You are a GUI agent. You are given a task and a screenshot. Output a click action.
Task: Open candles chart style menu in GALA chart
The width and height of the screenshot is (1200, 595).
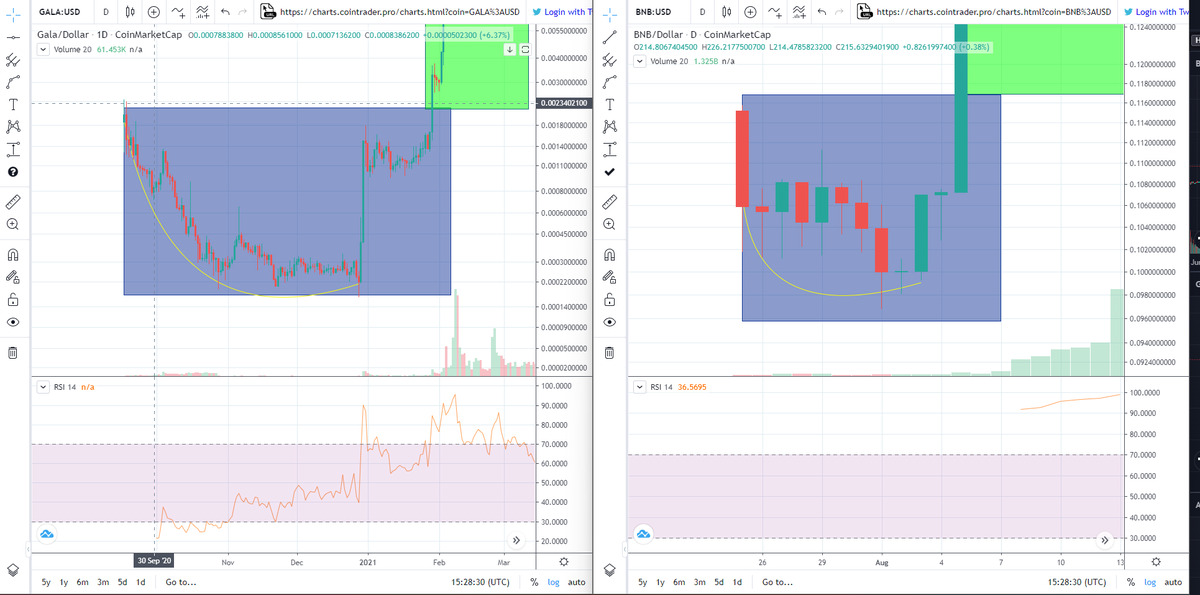[x=131, y=12]
